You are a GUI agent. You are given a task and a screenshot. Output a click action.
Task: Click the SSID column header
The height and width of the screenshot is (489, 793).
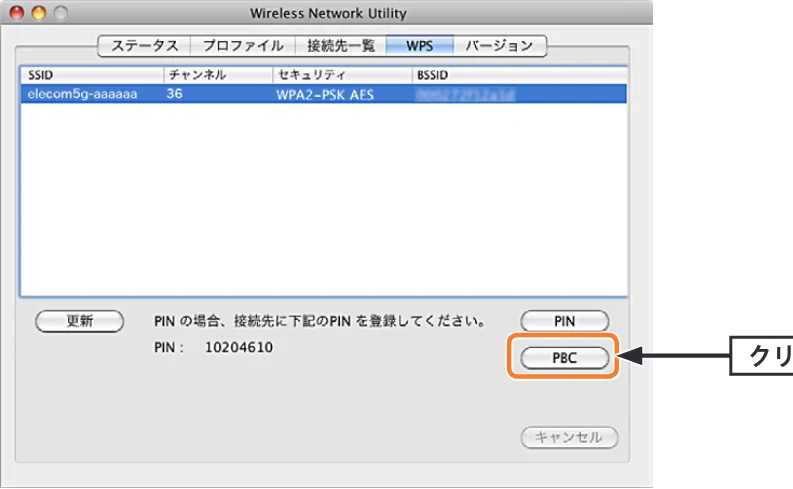pos(92,75)
